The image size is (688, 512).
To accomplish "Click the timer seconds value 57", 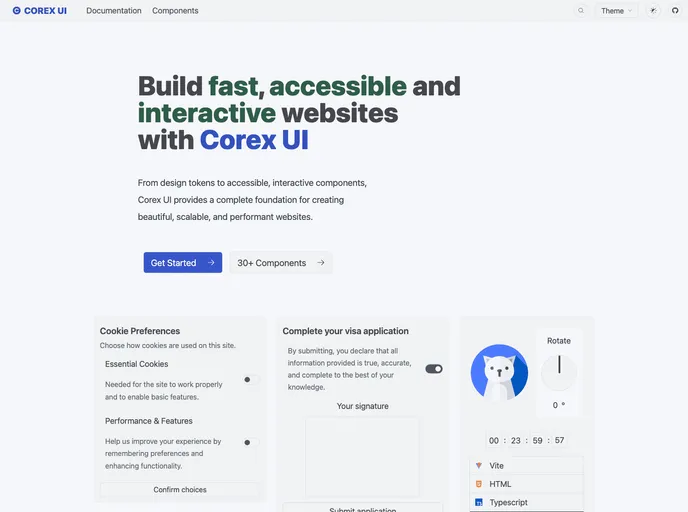I will click(559, 440).
